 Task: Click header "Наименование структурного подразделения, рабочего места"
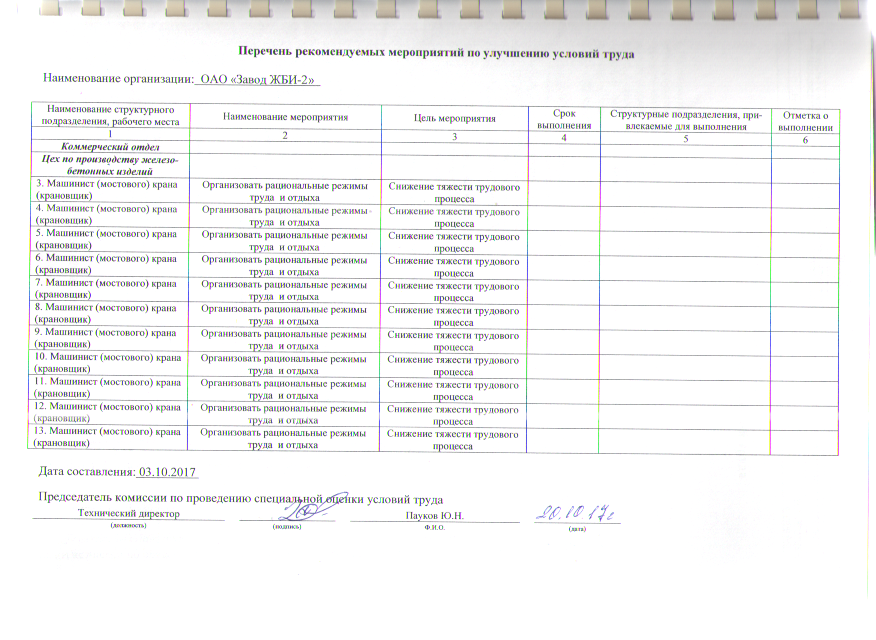tap(111, 115)
